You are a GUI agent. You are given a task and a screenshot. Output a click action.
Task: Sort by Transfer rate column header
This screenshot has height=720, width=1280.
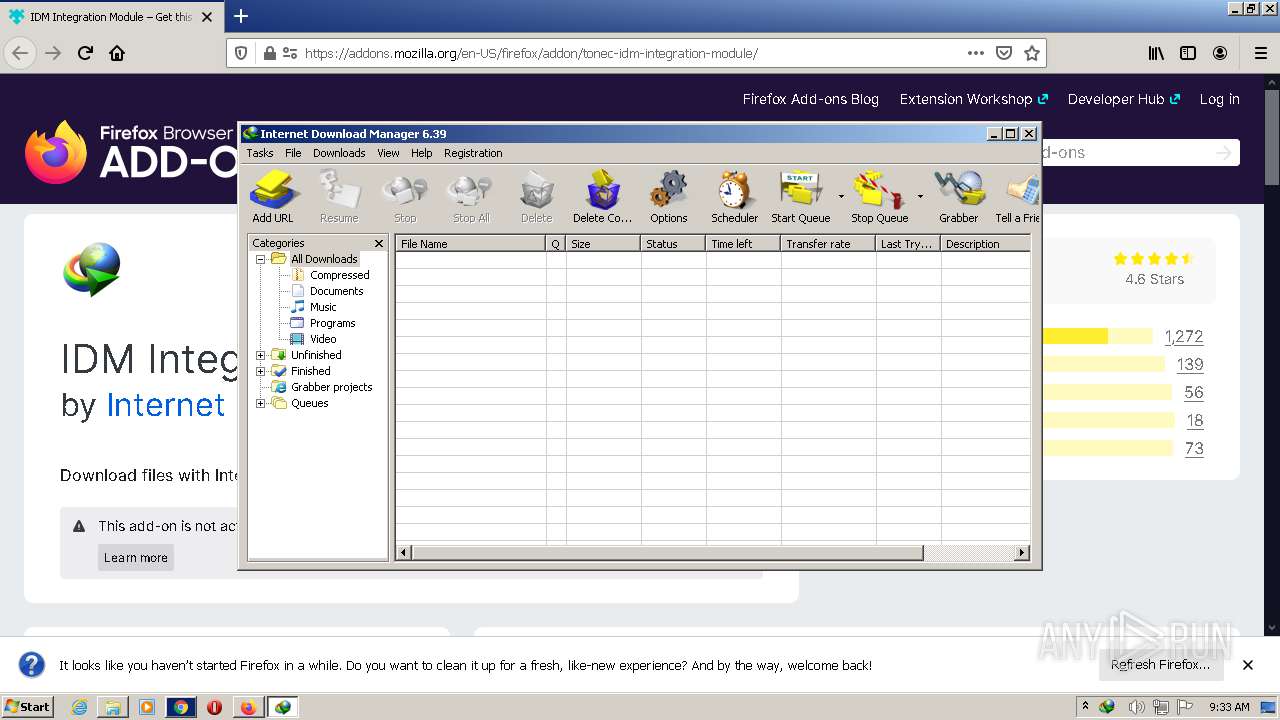click(x=829, y=244)
